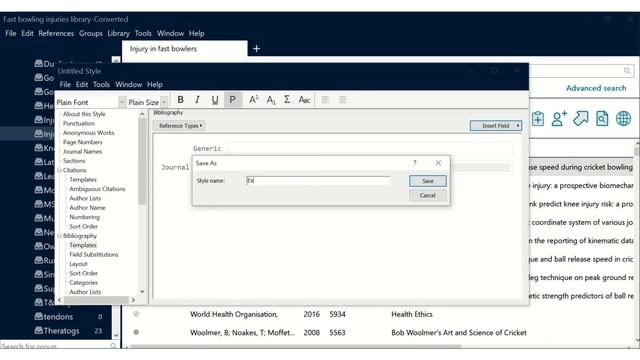Click groups panel scroll down arrow
The height and width of the screenshot is (360, 640).
tap(116, 335)
